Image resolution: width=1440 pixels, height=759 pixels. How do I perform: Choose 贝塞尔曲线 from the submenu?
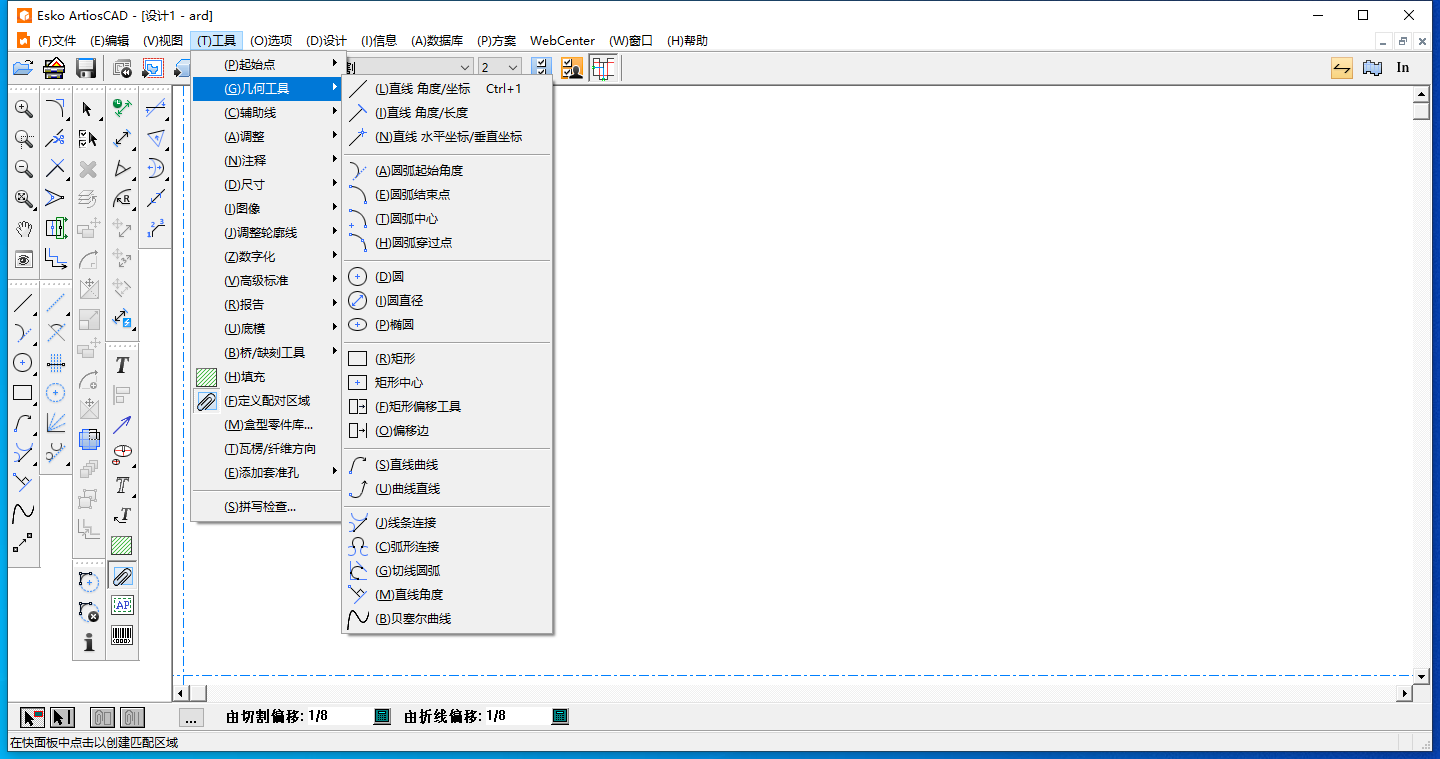pos(420,619)
